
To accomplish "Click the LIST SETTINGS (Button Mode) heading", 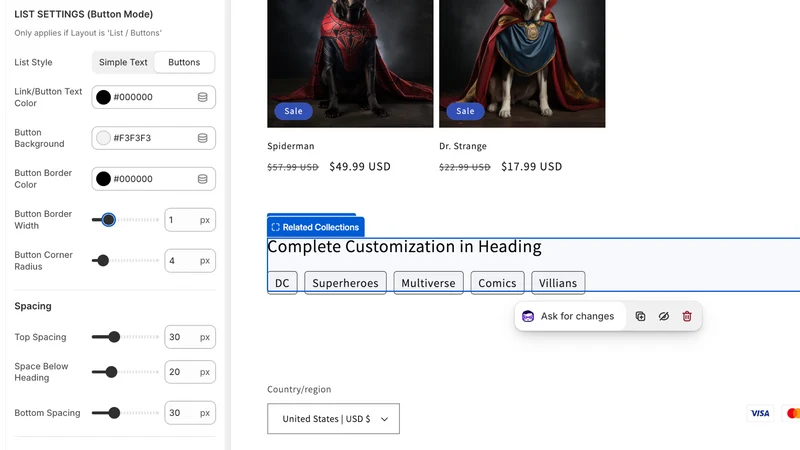I will (84, 14).
